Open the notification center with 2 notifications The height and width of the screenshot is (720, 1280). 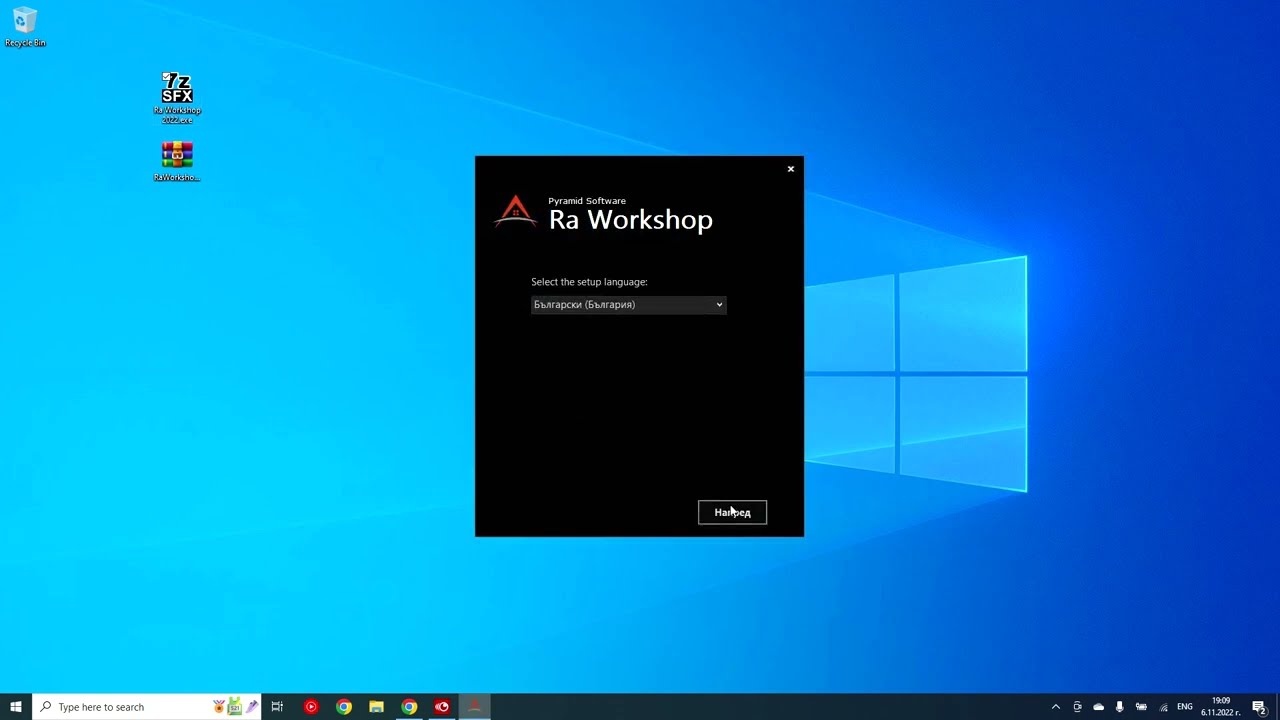[x=1259, y=707]
